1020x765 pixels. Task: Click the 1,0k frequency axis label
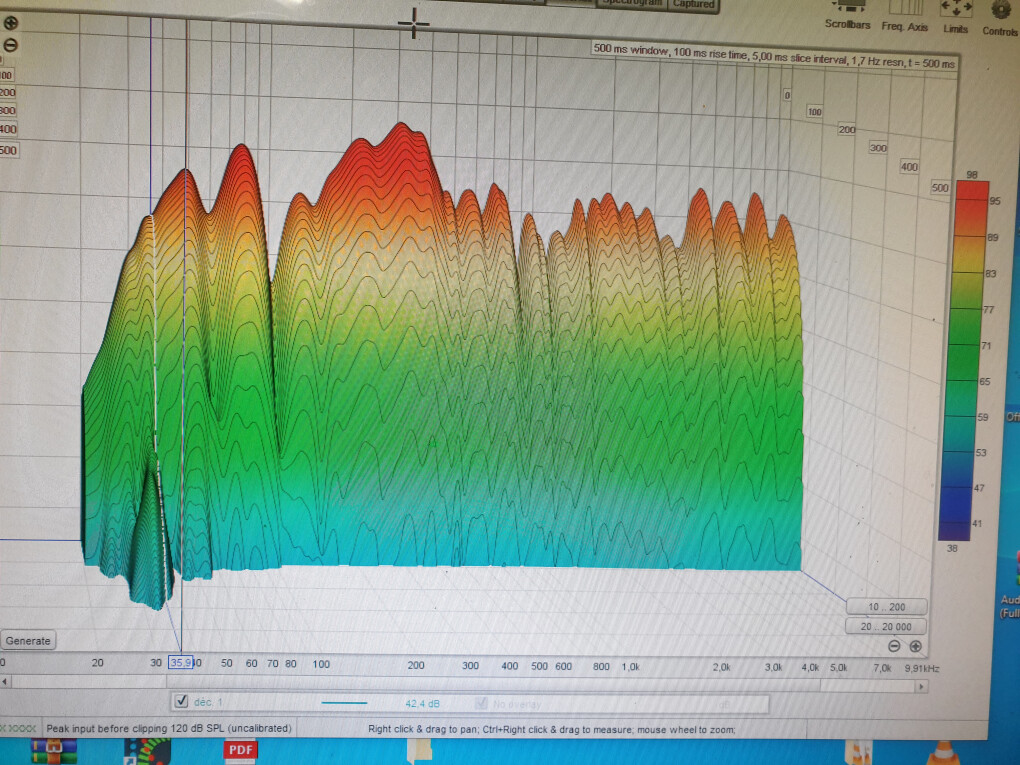click(630, 667)
